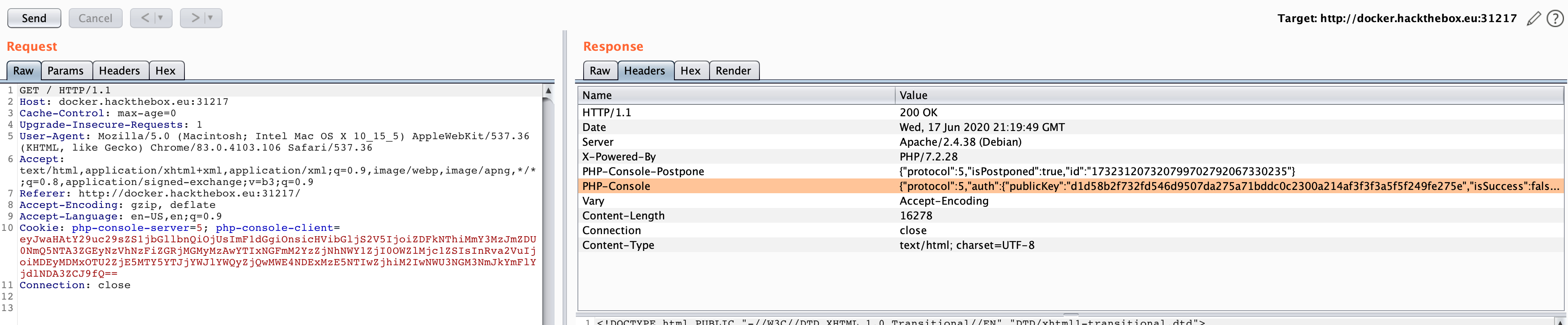The width and height of the screenshot is (1568, 325).
Task: Click the request scrollbar up arrow
Action: [x=548, y=91]
